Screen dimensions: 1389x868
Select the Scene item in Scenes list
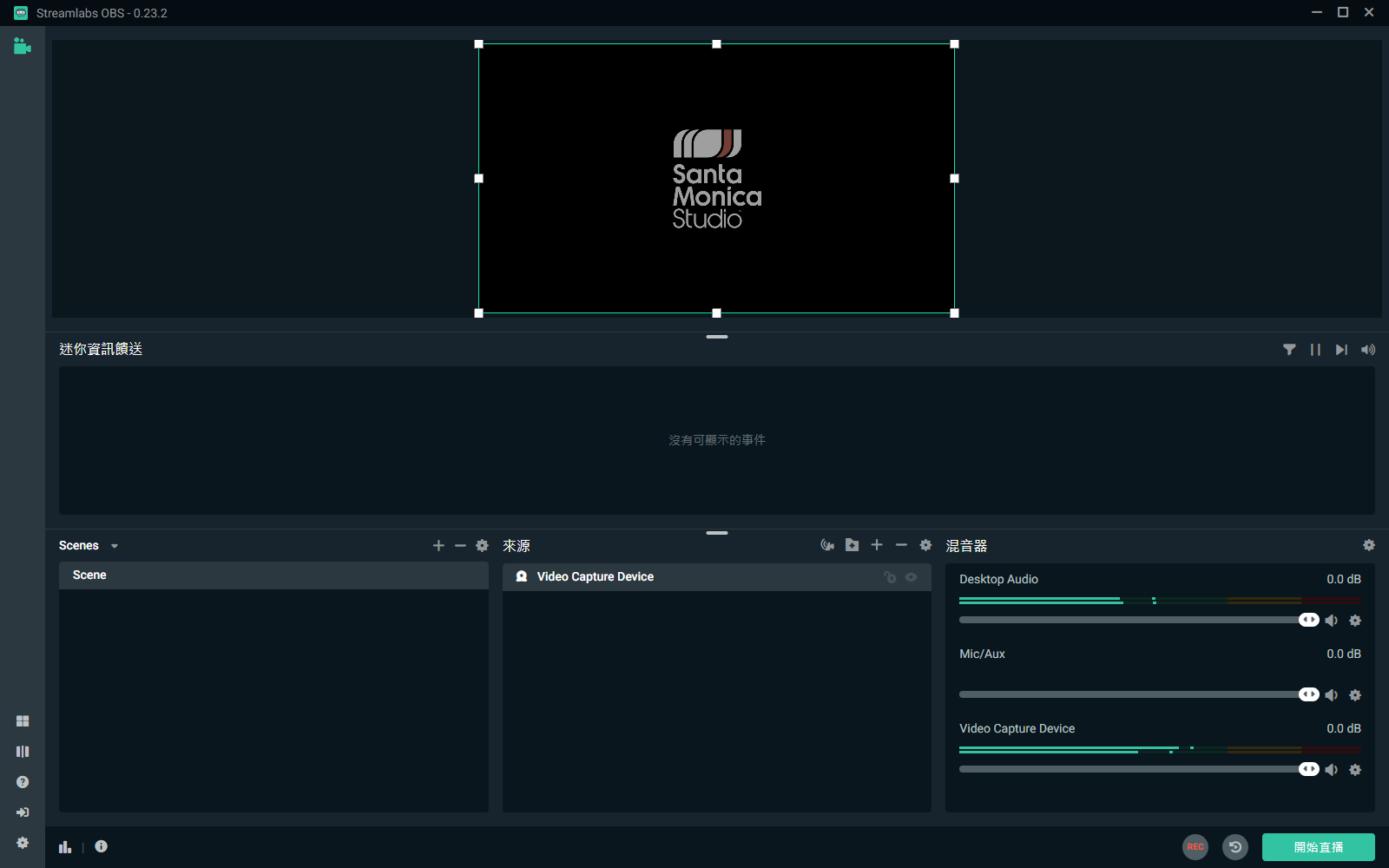click(273, 575)
